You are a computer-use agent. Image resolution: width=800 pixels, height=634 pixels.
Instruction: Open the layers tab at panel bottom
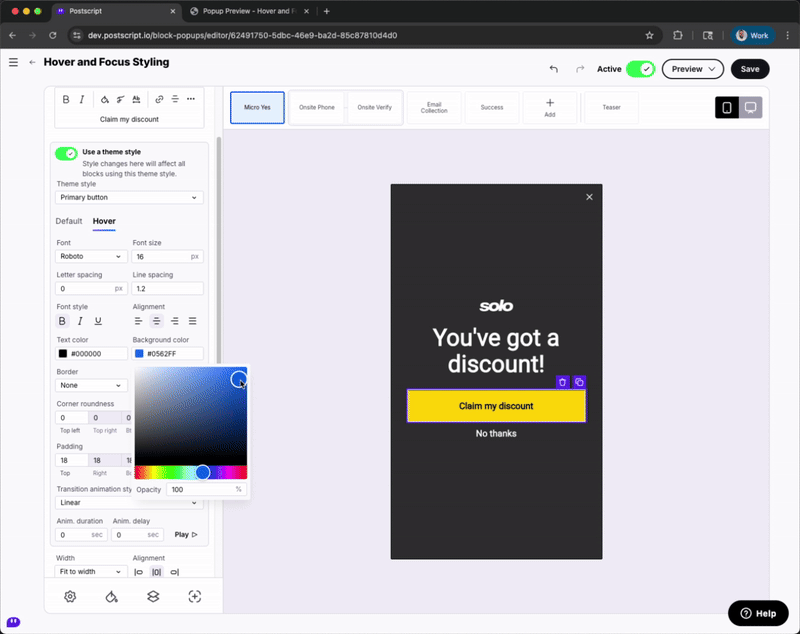153,596
